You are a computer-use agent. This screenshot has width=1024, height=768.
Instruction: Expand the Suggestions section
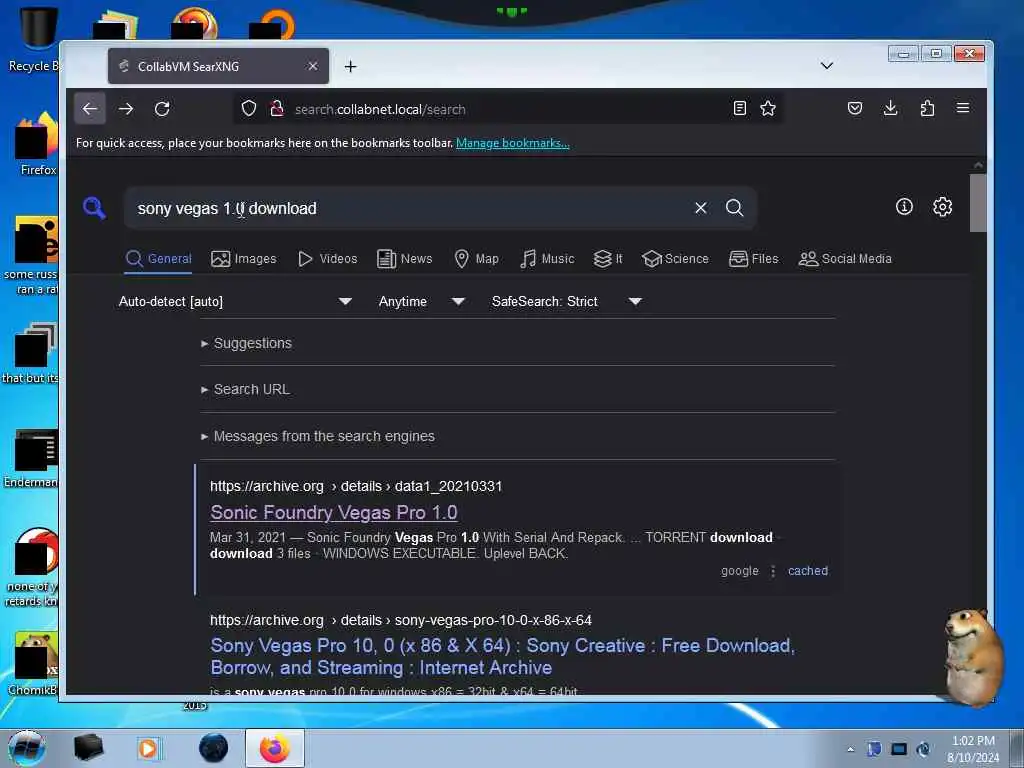point(247,343)
